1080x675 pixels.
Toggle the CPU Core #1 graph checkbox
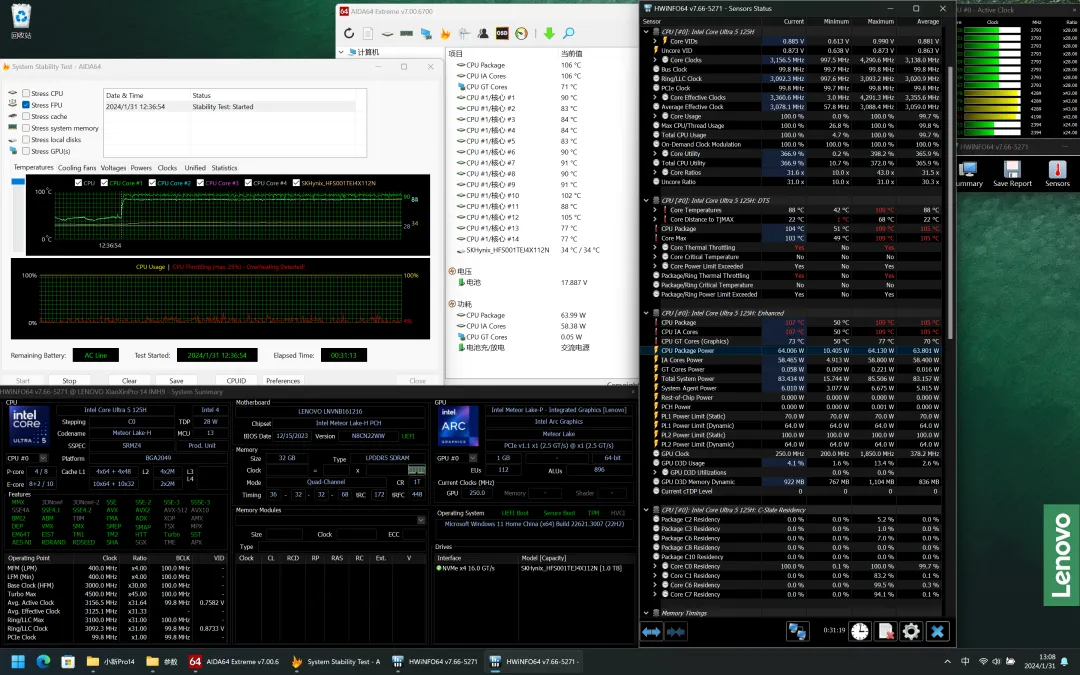coord(104,183)
